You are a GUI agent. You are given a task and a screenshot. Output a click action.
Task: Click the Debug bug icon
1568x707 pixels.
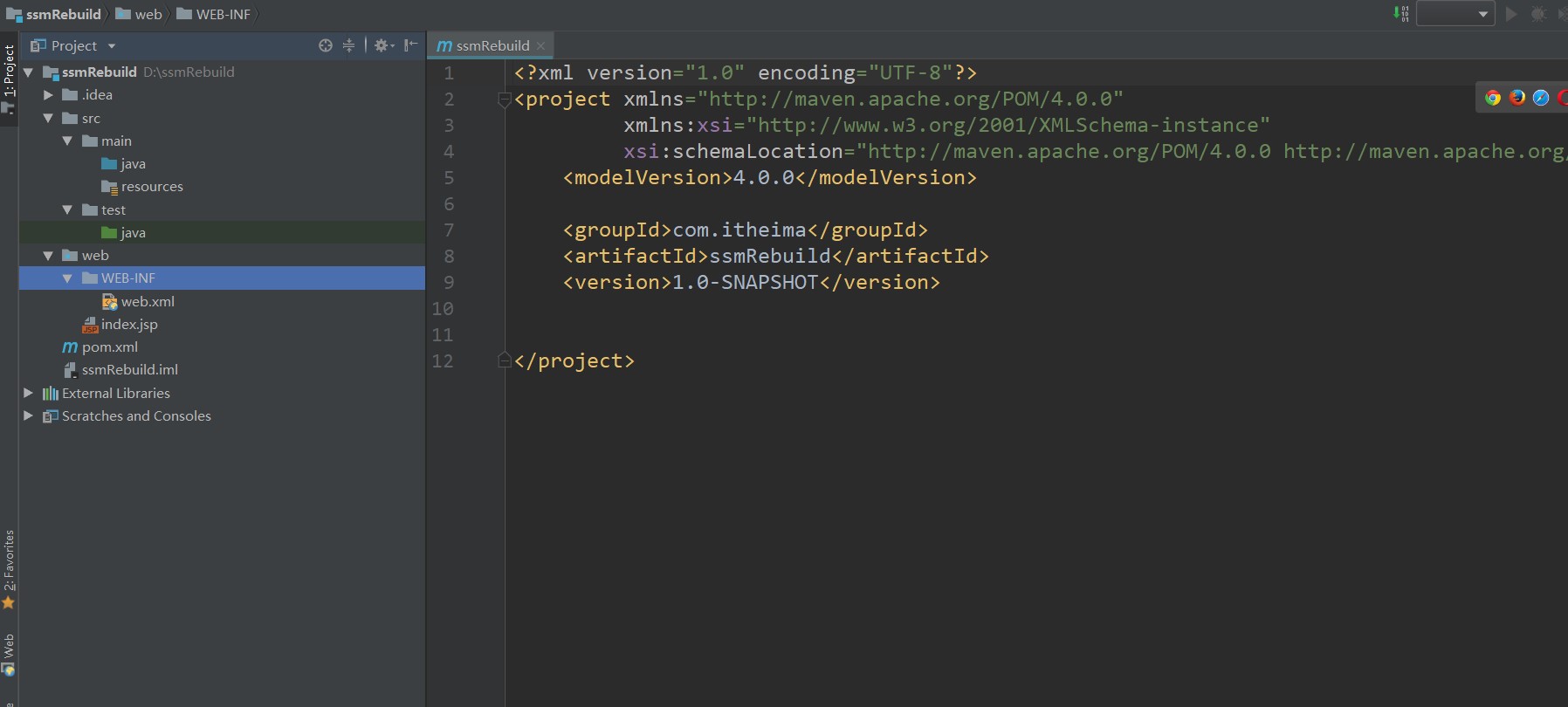1538,14
